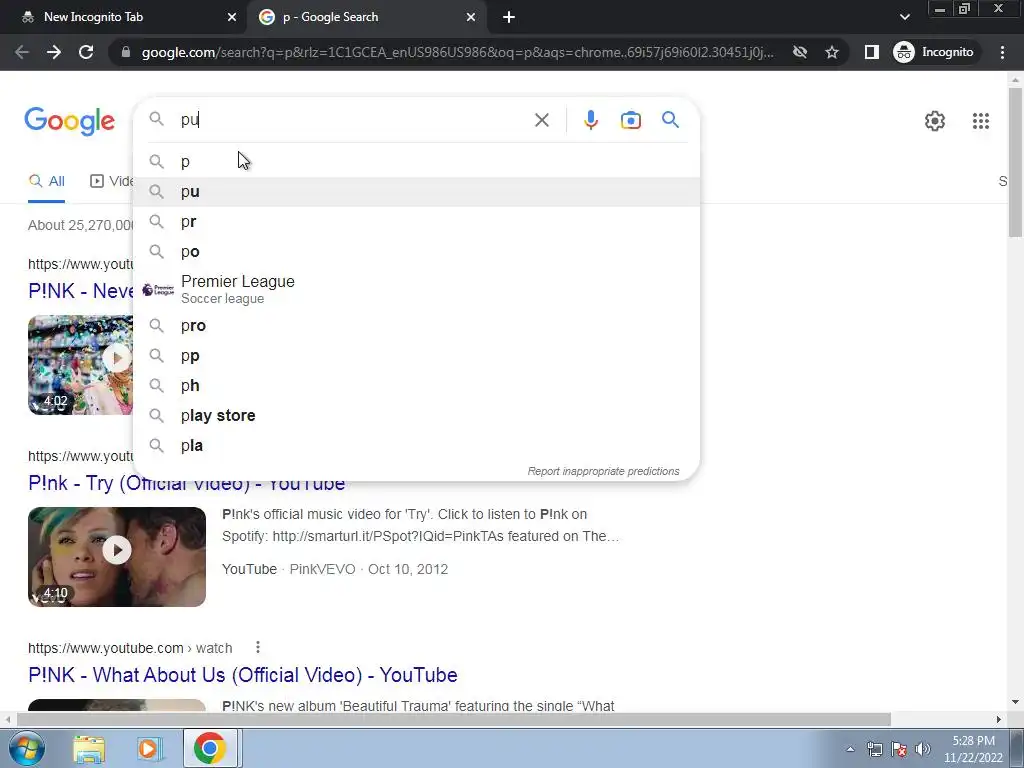Close the p - Google Search tab
Image resolution: width=1024 pixels, height=768 pixels.
point(471,18)
